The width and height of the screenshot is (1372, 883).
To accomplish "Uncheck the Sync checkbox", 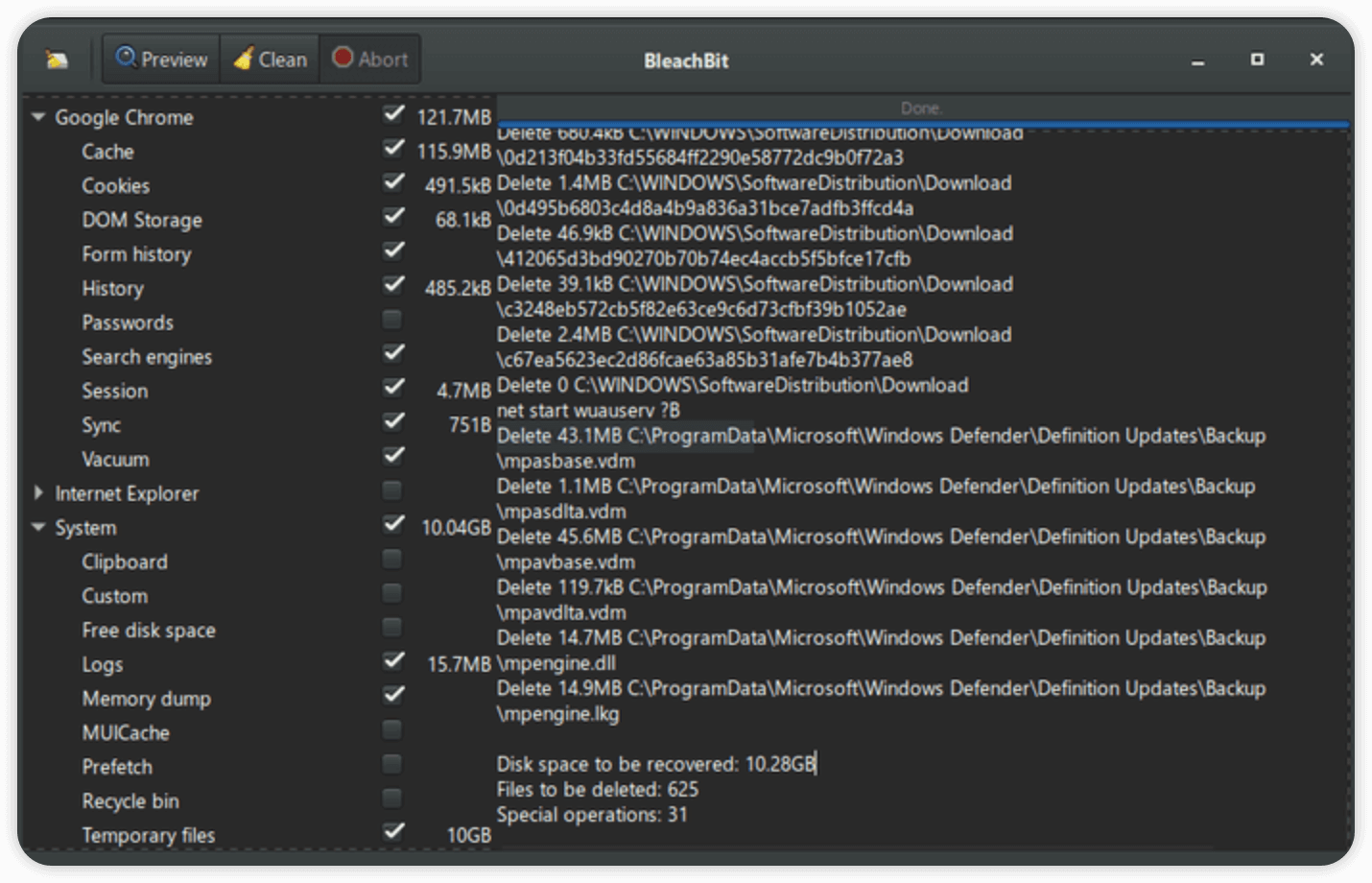I will 392,421.
